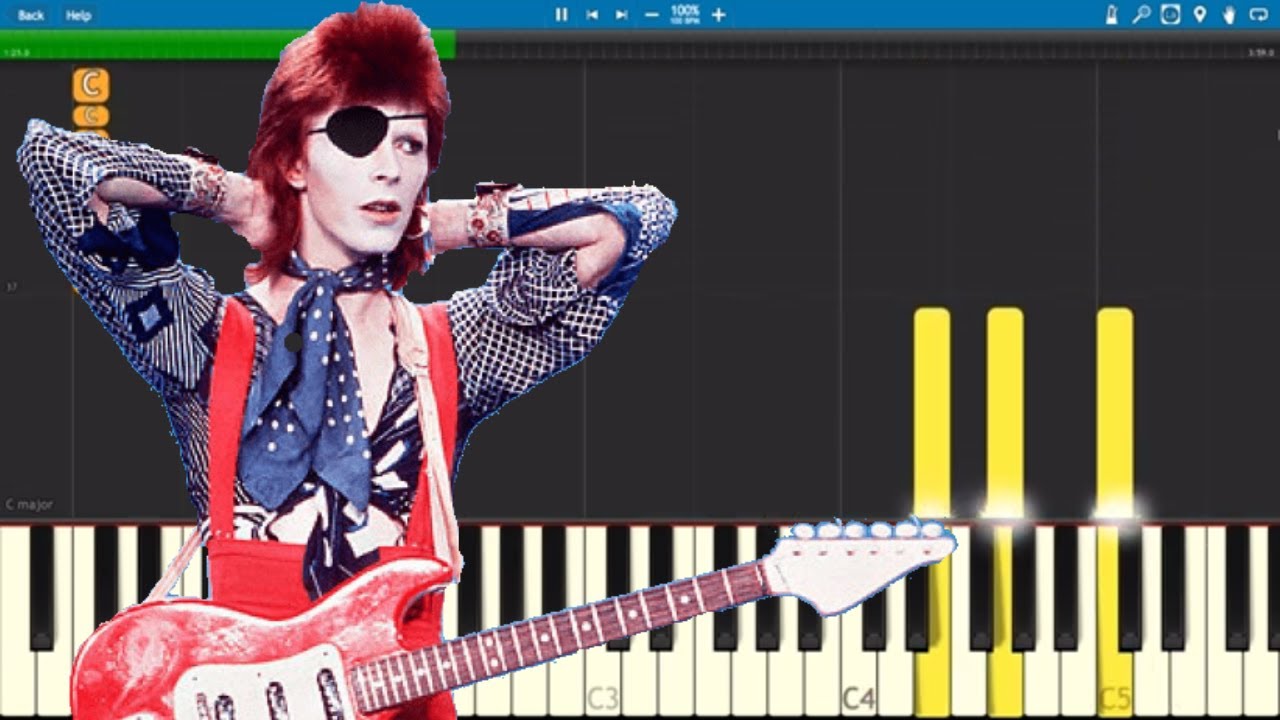This screenshot has height=720, width=1280.
Task: Go back using the Back button
Action: pyautogui.click(x=31, y=15)
